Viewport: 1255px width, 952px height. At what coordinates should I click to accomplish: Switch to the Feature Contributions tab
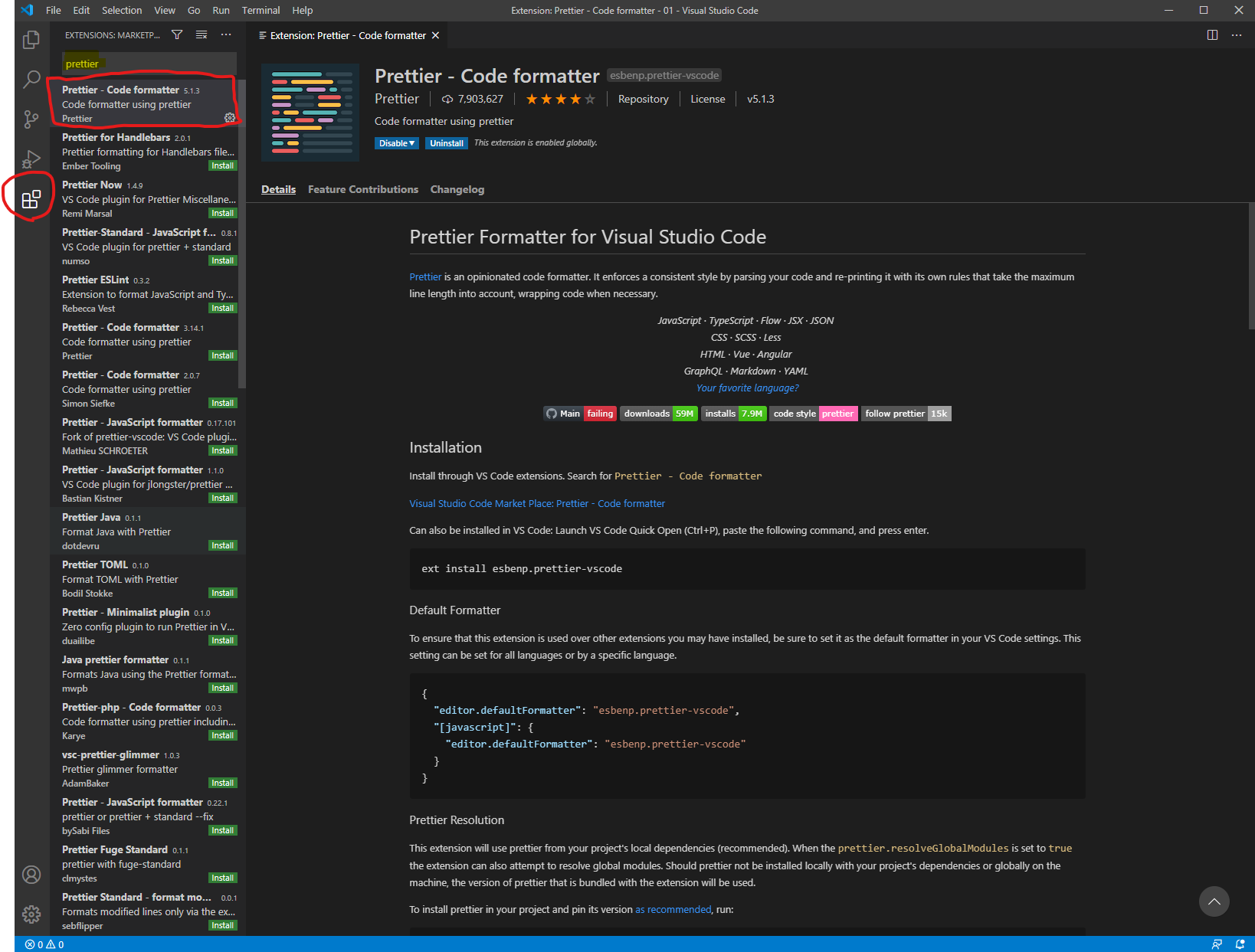click(363, 189)
